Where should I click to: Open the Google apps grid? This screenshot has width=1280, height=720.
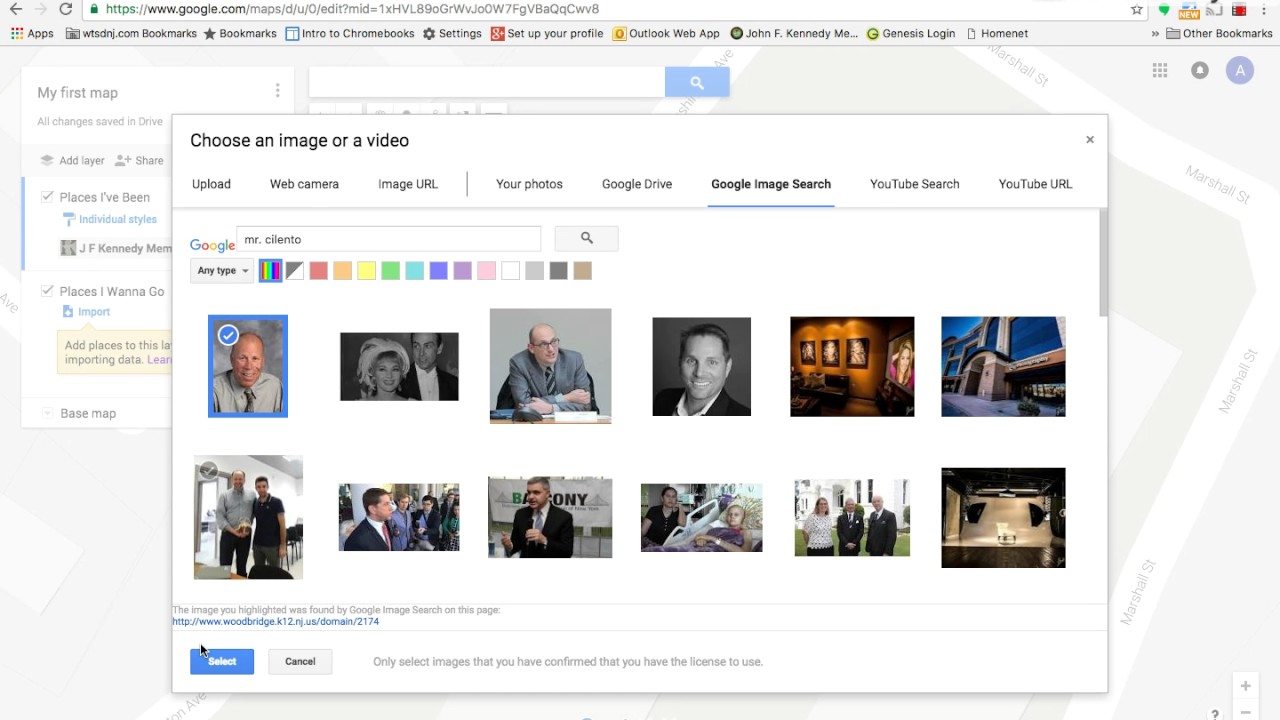pyautogui.click(x=1160, y=70)
